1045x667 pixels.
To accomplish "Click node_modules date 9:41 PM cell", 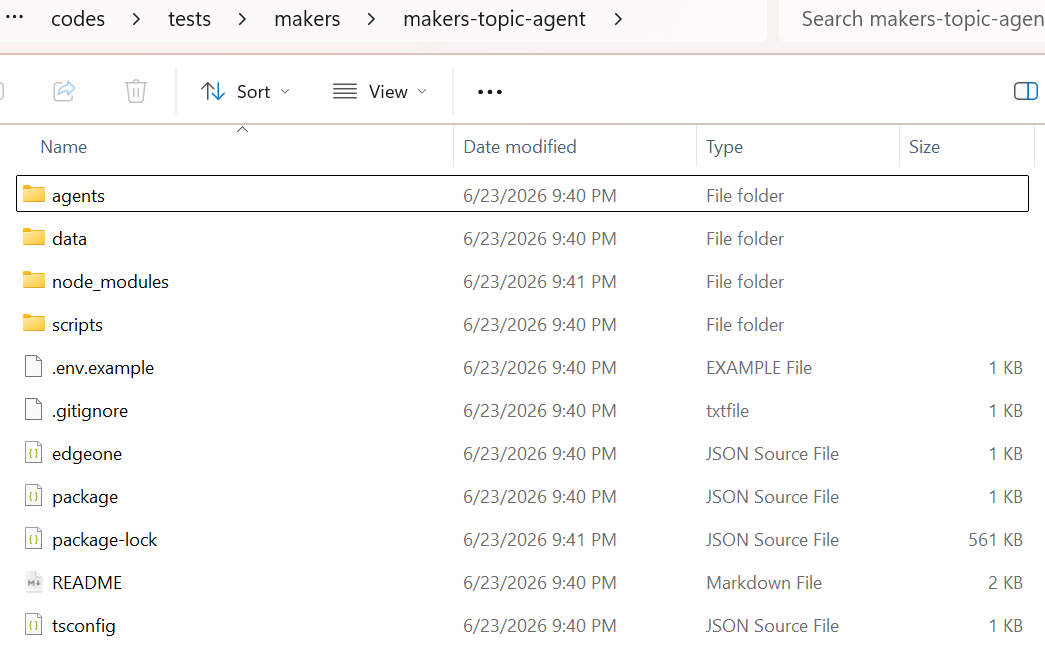I will pos(540,282).
